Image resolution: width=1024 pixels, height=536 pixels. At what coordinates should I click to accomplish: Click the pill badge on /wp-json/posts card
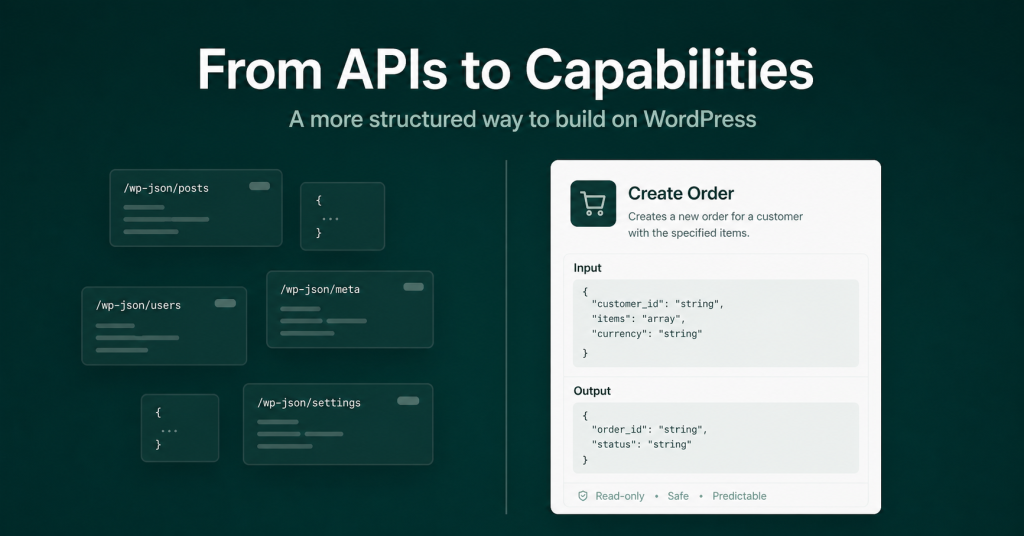pyautogui.click(x=259, y=186)
